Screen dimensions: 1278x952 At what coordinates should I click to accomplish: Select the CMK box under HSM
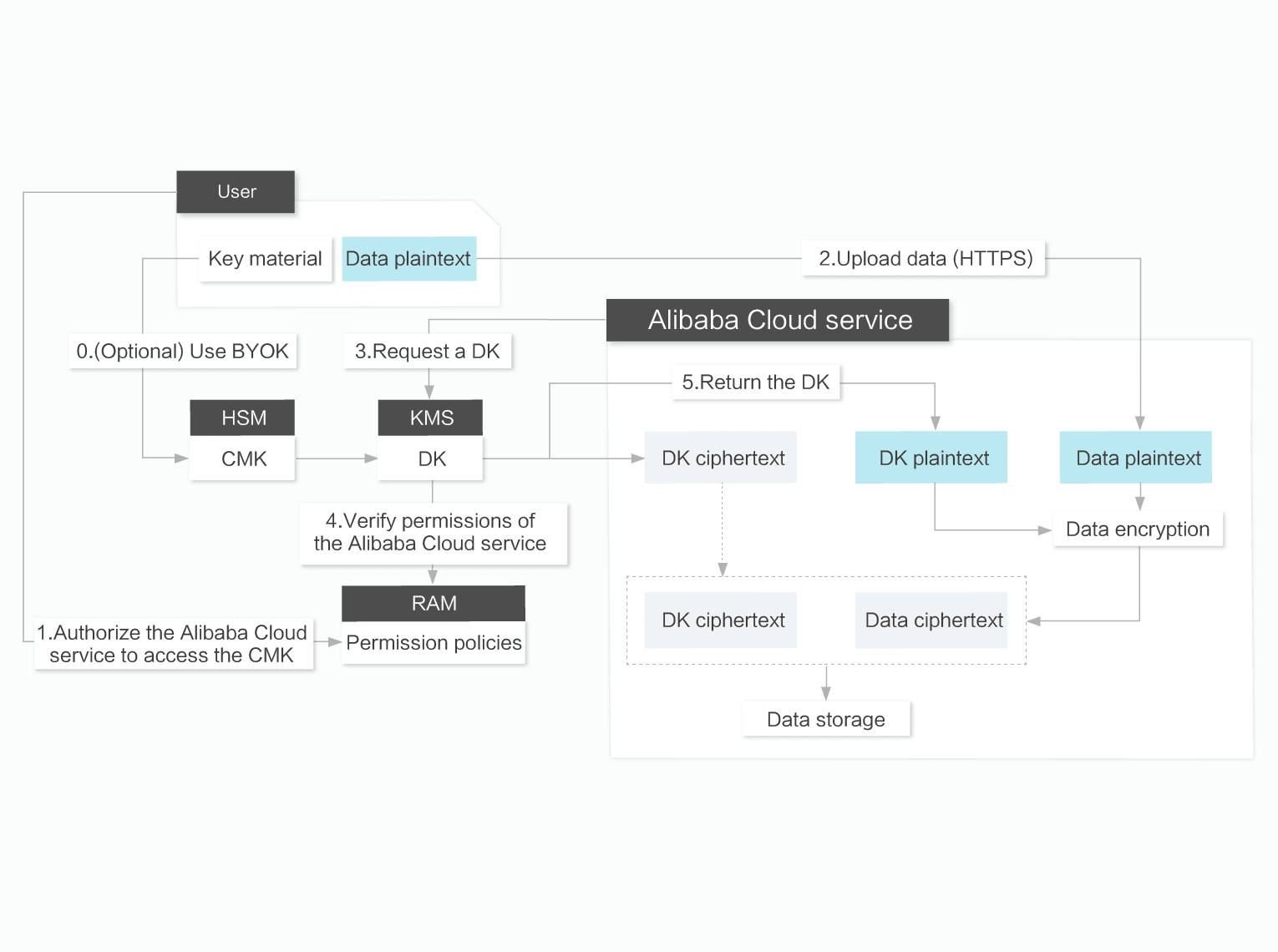coord(243,458)
